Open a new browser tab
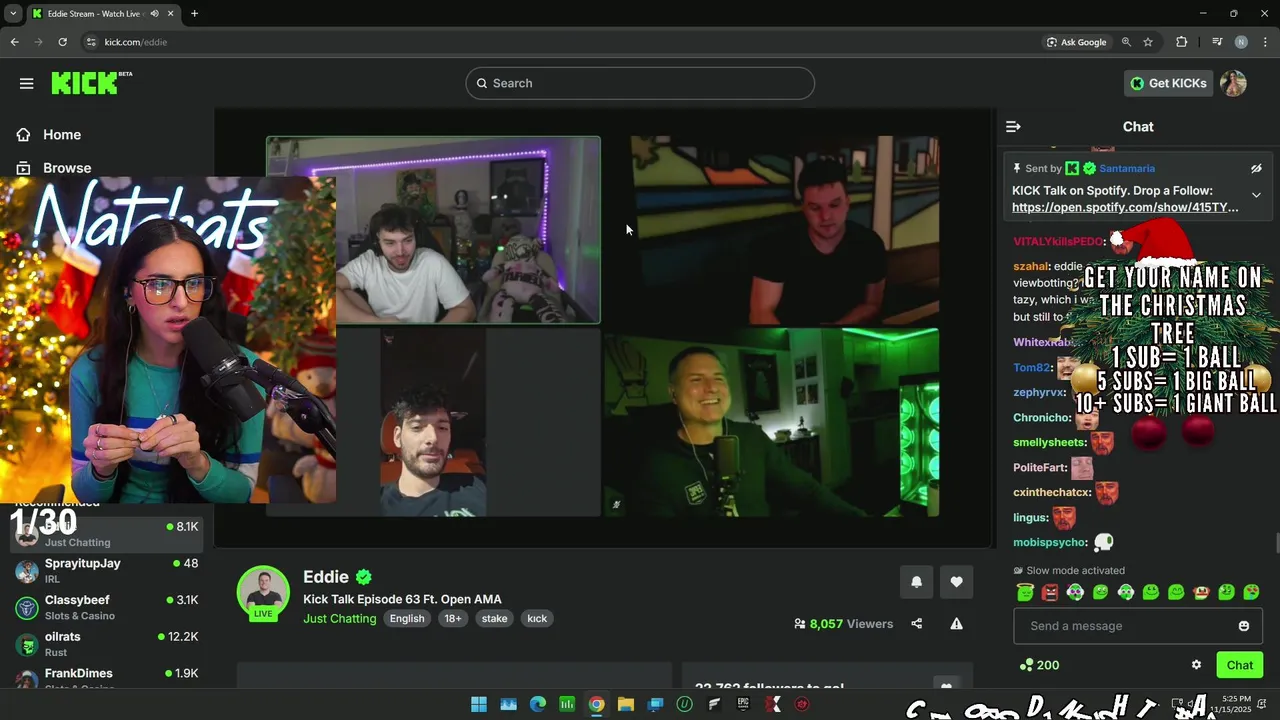 coord(194,13)
